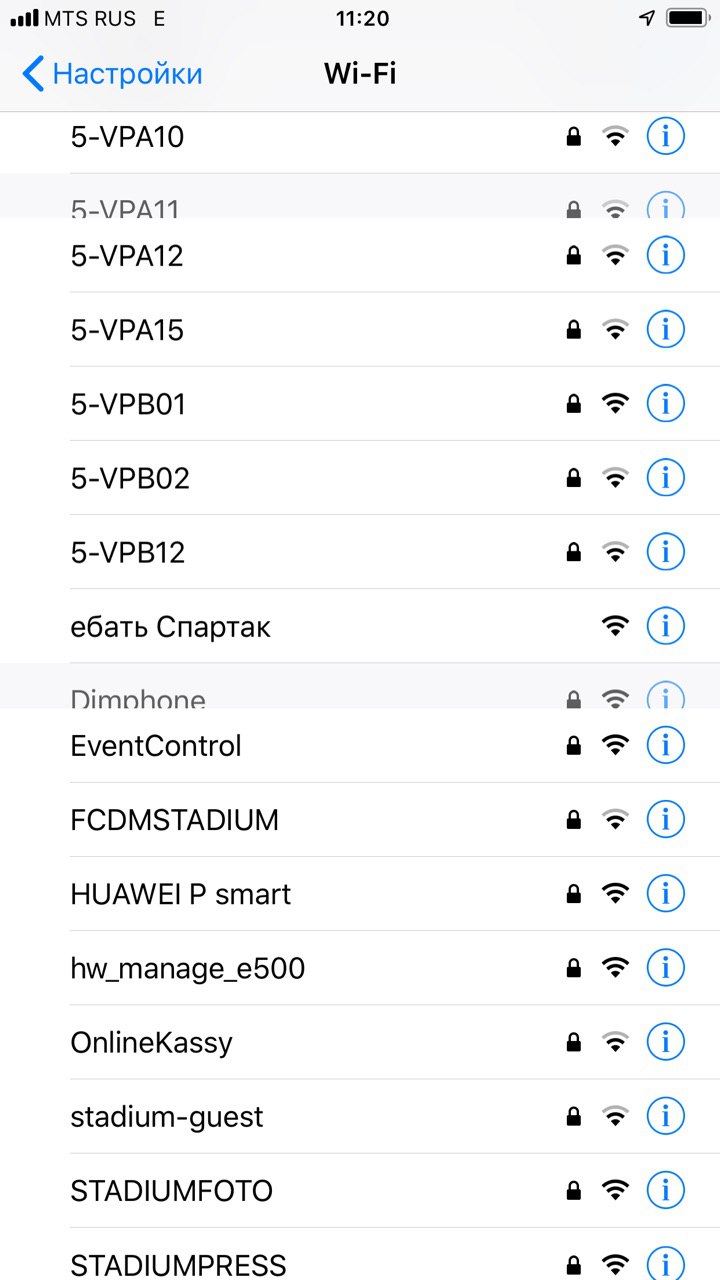Screen dimensions: 720x1280
Task: Join open network ебать Спартак
Action: [171, 627]
